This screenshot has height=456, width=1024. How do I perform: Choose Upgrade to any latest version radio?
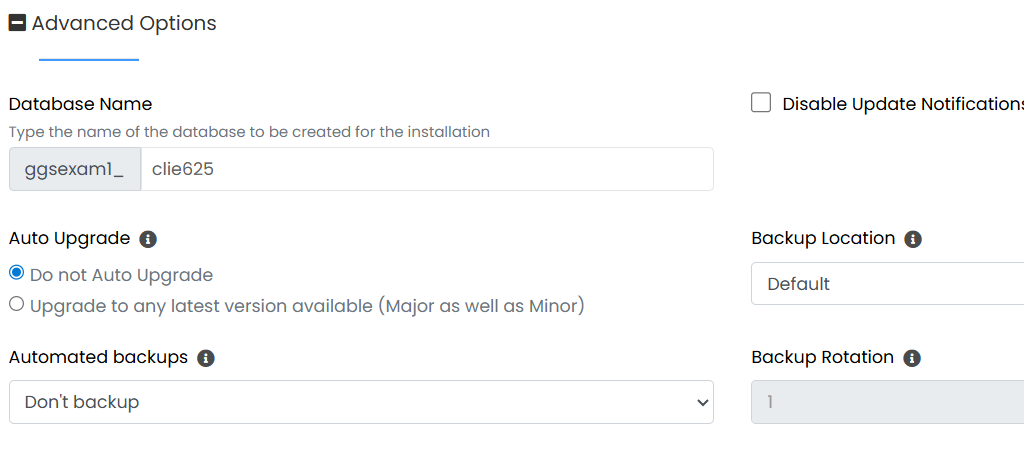coord(16,304)
